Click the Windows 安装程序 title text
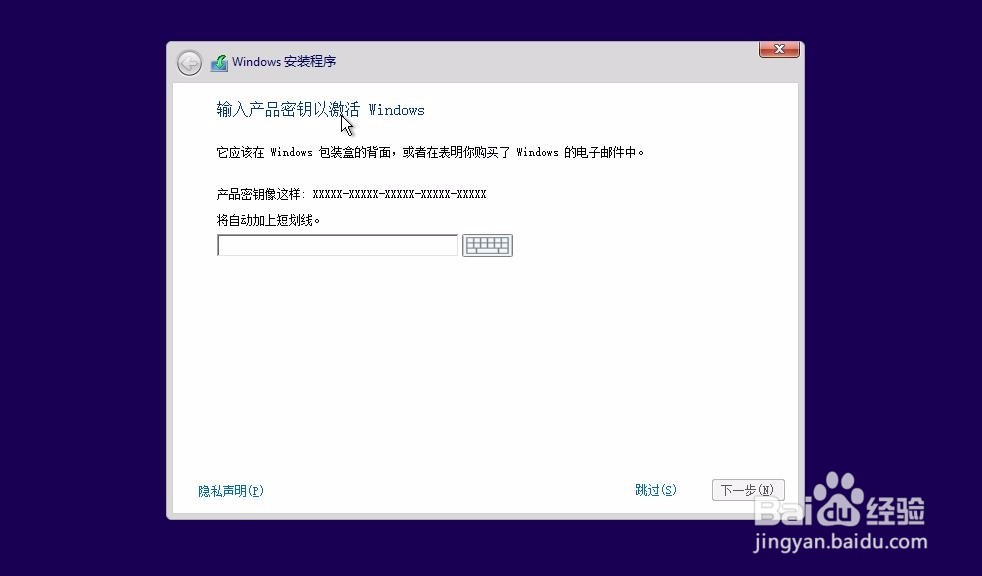The width and height of the screenshot is (982, 576). click(x=284, y=61)
